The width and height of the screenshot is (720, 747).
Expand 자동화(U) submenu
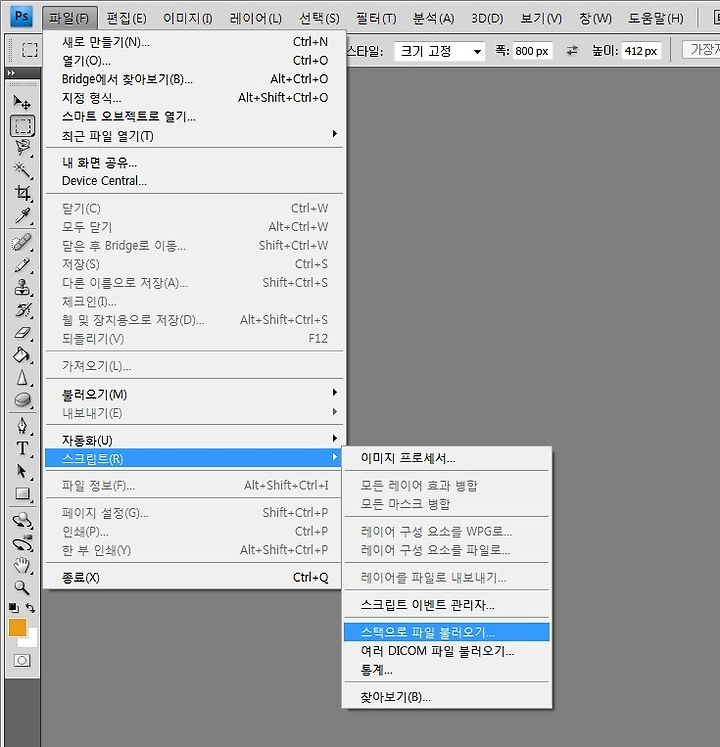coord(194,440)
